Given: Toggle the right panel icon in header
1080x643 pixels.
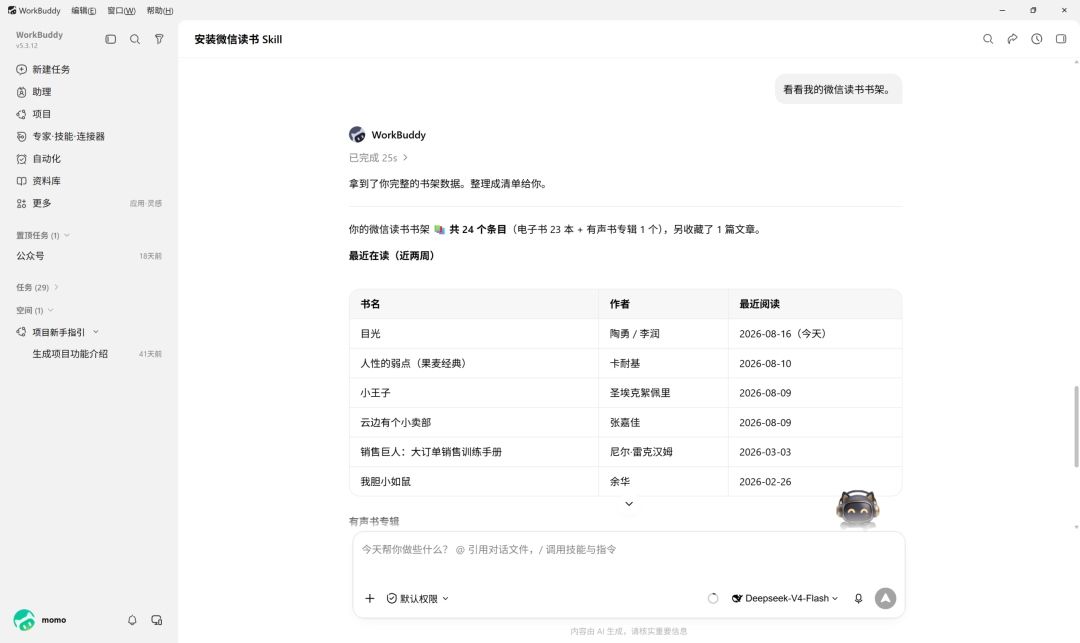Looking at the screenshot, I should click(1061, 39).
